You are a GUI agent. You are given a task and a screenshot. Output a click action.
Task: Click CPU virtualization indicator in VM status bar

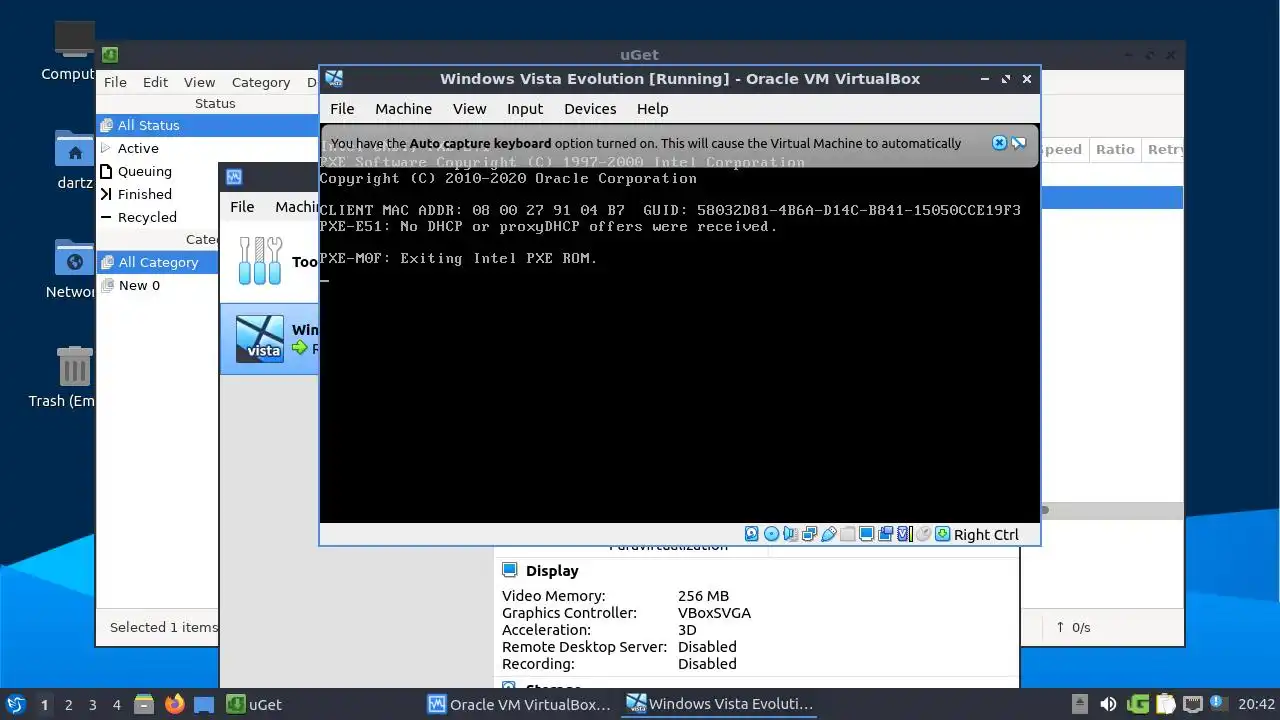pyautogui.click(x=904, y=534)
